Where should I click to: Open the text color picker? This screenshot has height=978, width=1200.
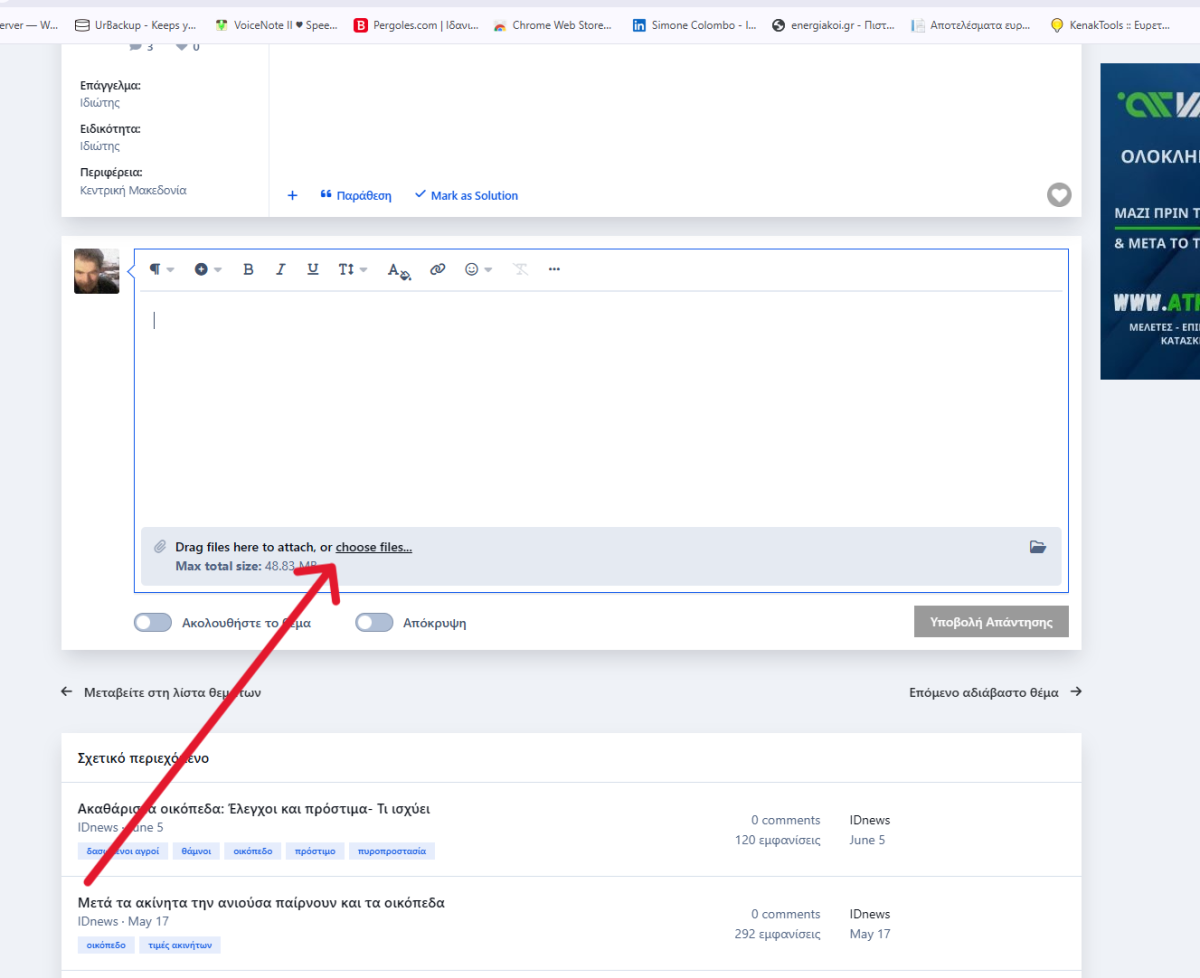[x=399, y=270]
